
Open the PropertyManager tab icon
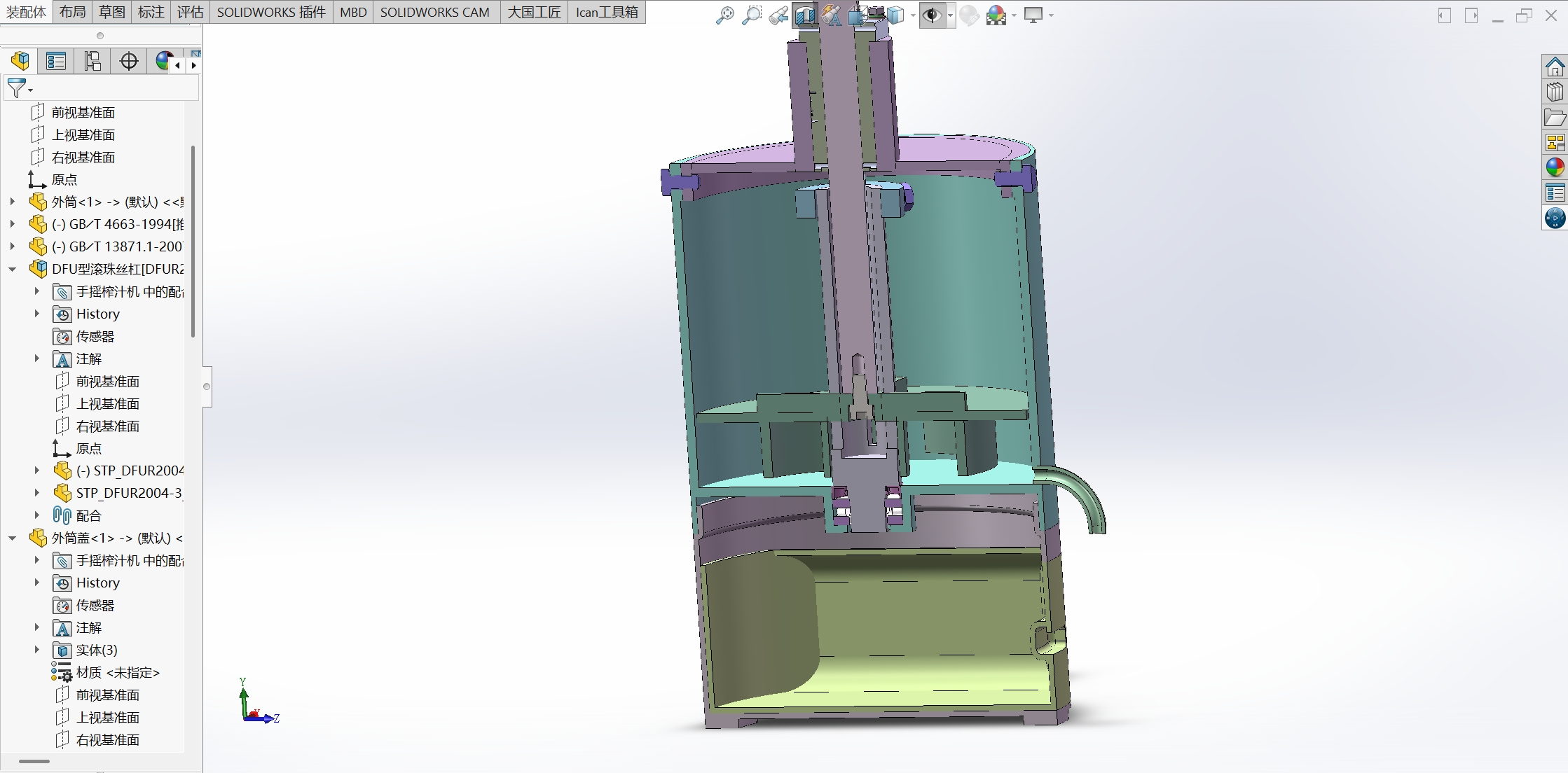tap(55, 62)
